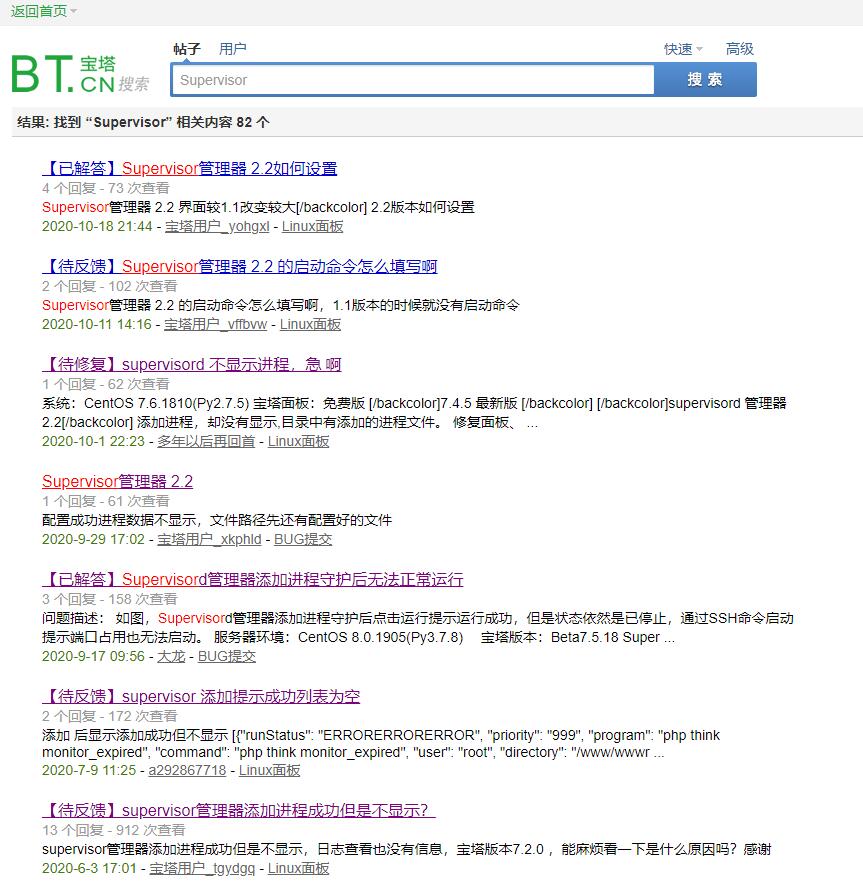Open BUG提交 link beside 大龙
The image size is (863, 894).
(x=226, y=656)
